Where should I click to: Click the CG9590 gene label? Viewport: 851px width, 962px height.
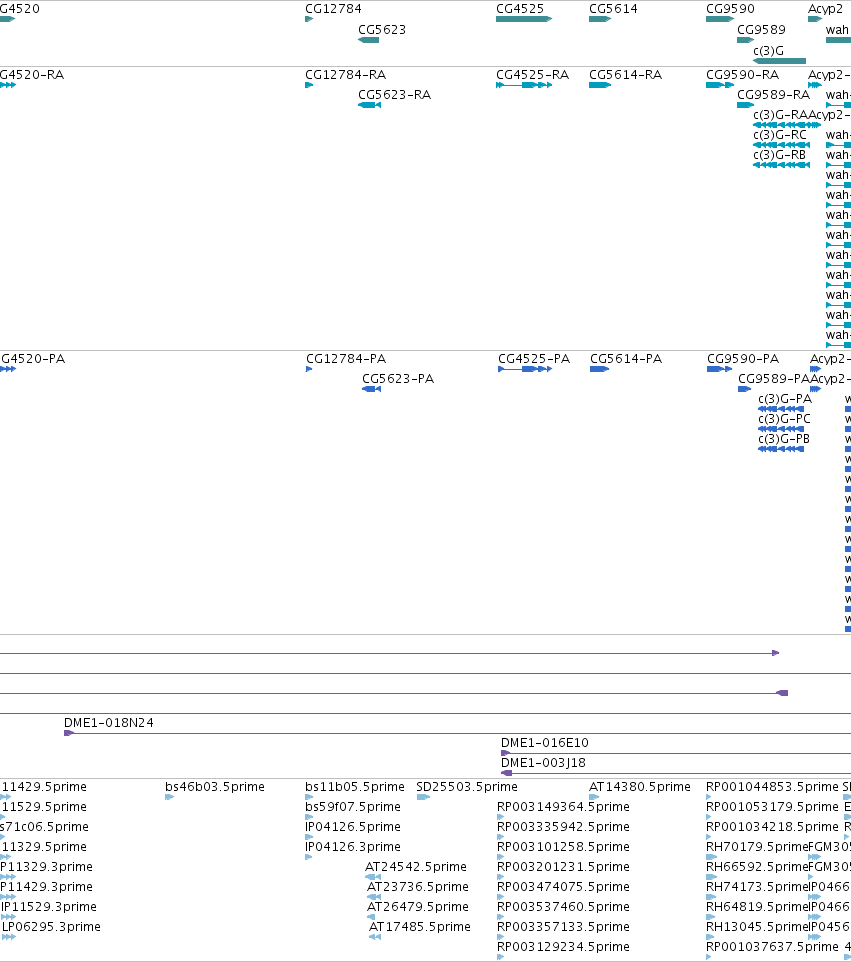pyautogui.click(x=730, y=9)
